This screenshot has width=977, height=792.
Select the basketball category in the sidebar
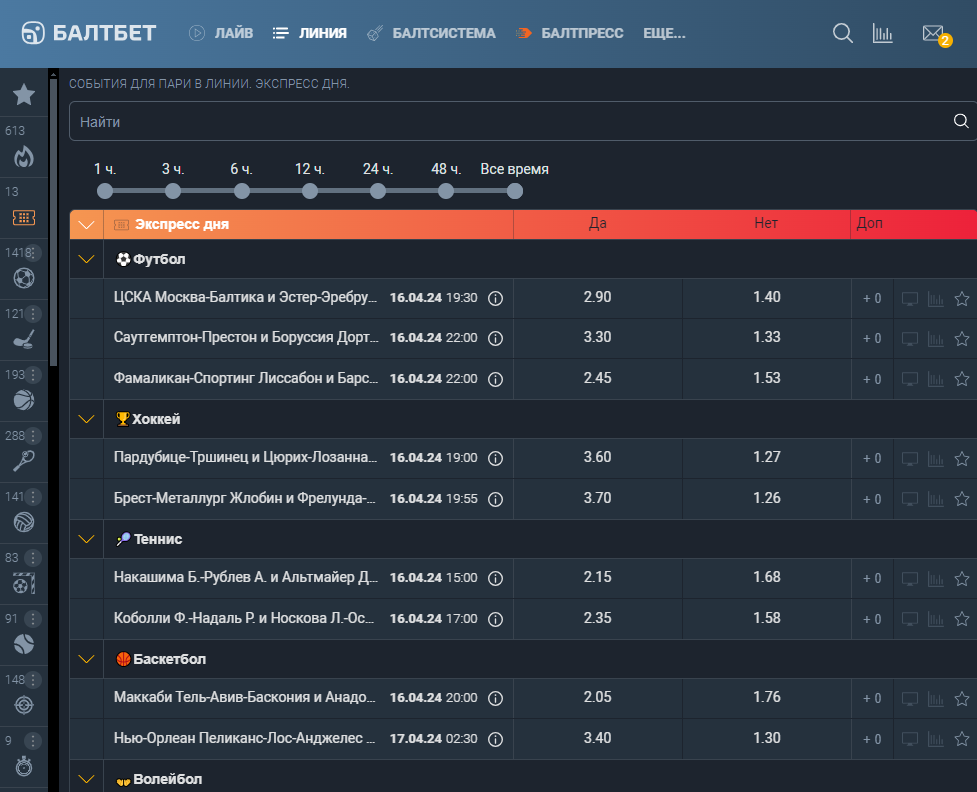tap(24, 400)
